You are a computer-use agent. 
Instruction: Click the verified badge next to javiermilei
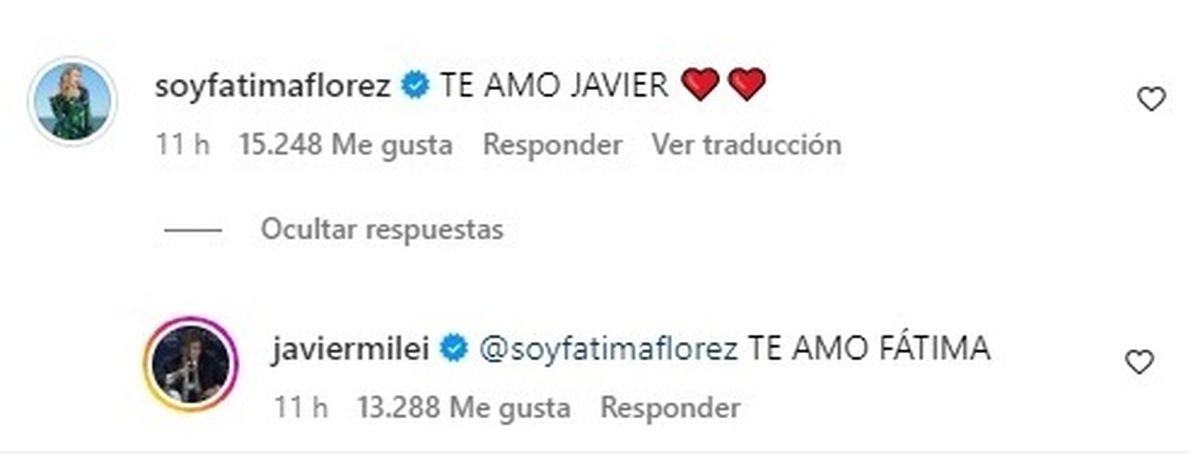coord(456,349)
